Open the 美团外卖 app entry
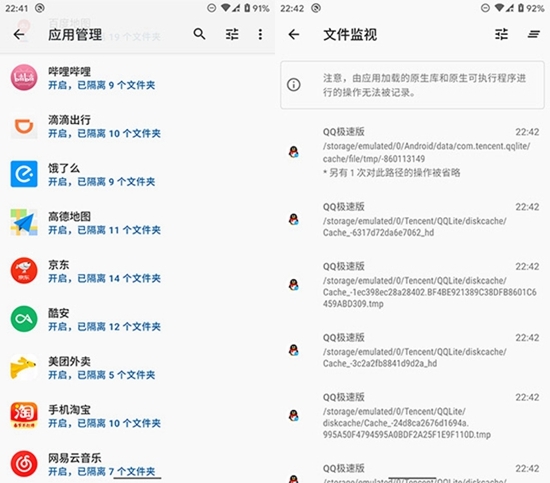 (138, 367)
